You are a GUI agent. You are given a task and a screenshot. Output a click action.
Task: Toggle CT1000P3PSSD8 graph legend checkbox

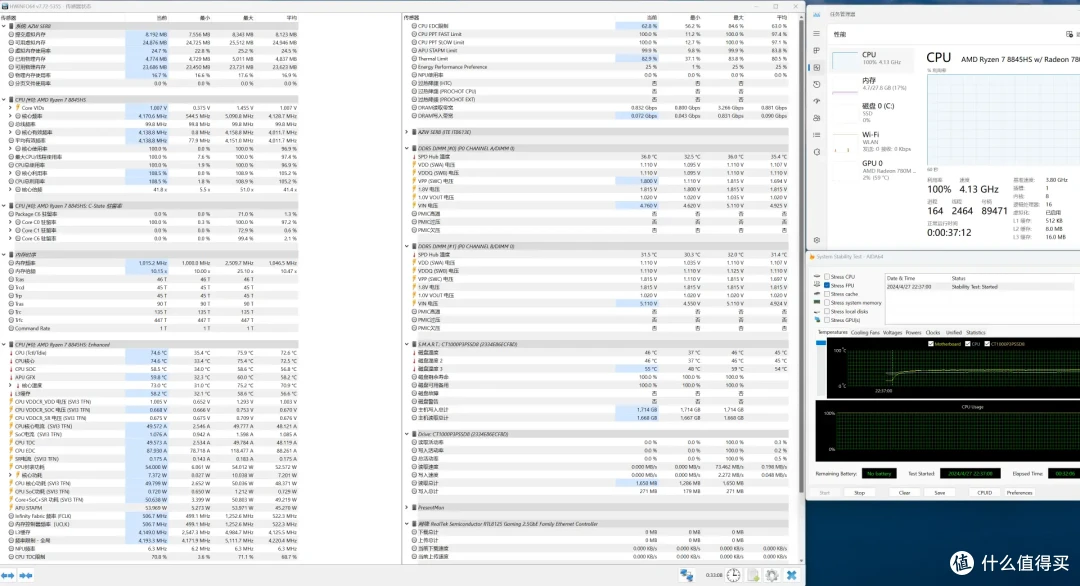click(987, 344)
